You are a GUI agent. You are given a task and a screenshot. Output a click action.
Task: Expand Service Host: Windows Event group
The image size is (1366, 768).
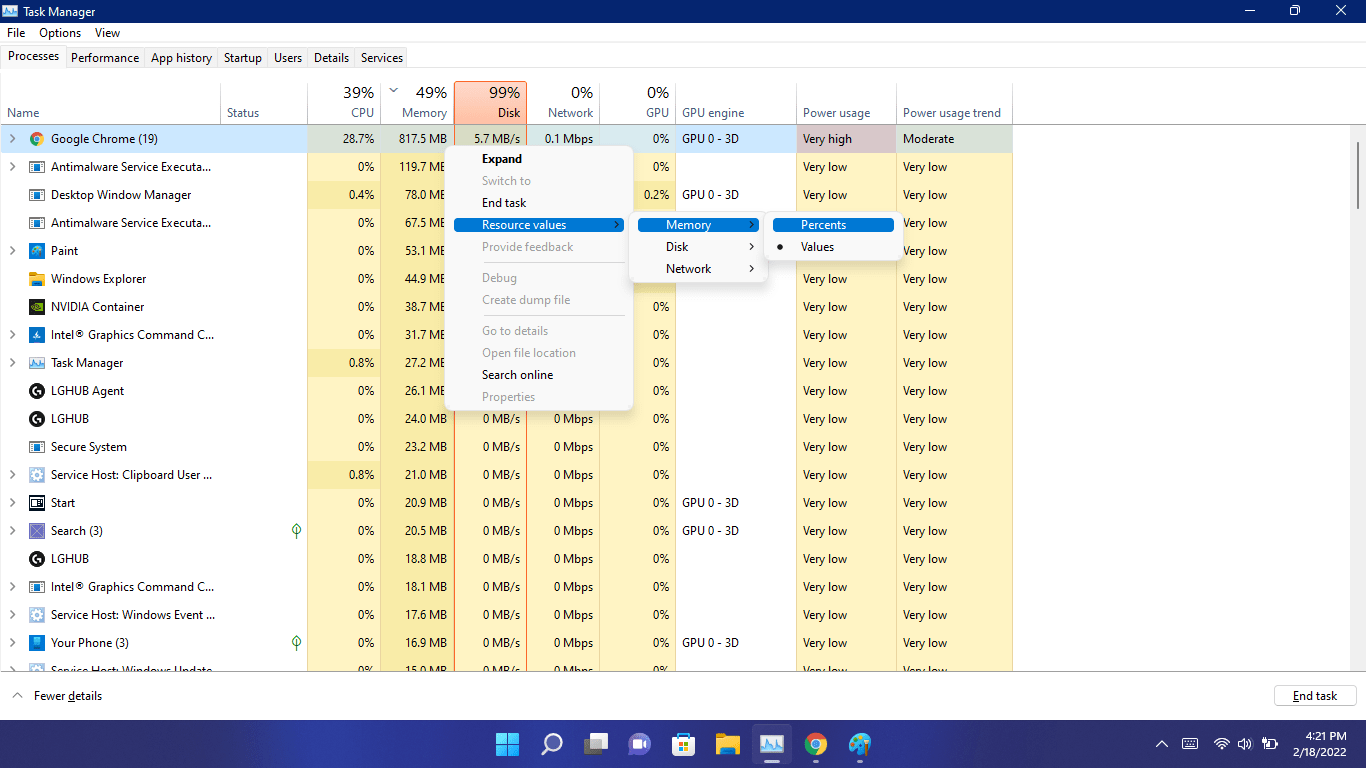(13, 615)
